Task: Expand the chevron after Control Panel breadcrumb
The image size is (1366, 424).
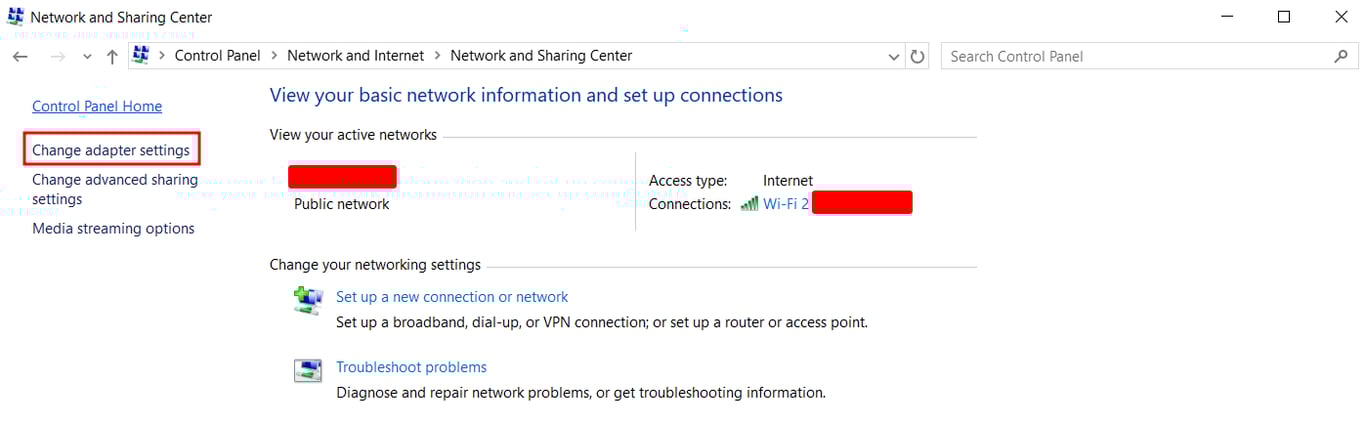Action: [x=274, y=56]
